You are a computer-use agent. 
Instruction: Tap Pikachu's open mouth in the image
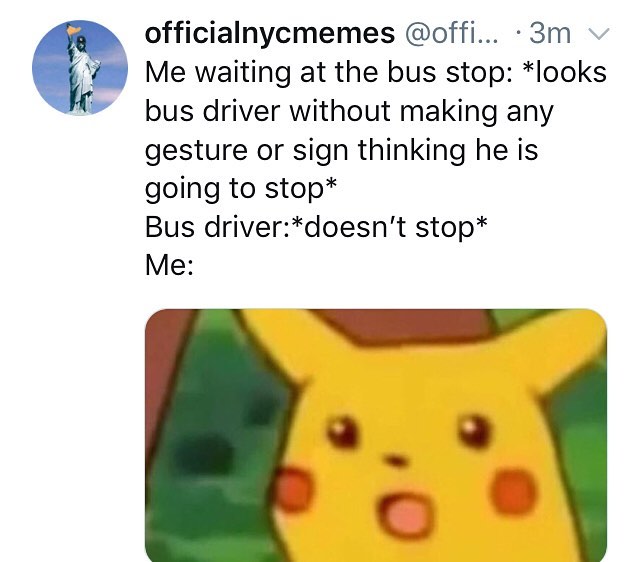tap(408, 516)
